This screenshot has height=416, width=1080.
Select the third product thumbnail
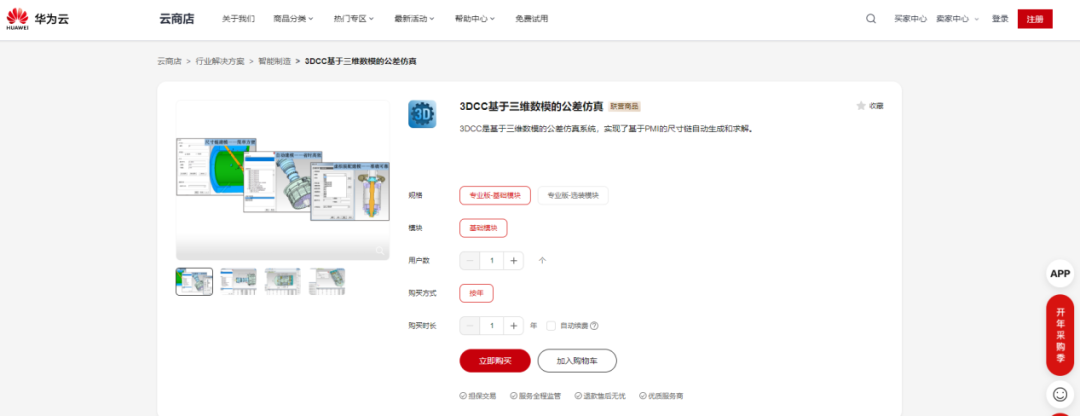point(282,282)
